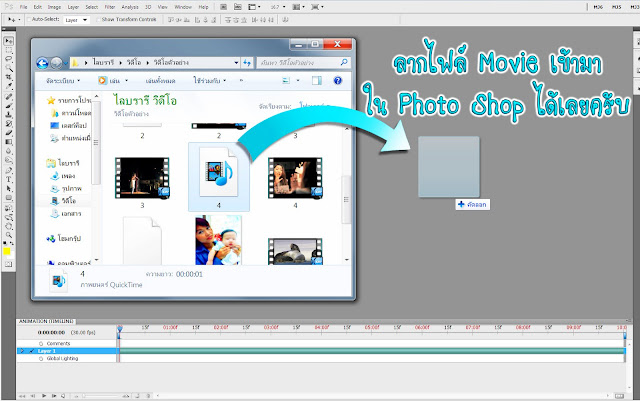
Task: Open the Window menu
Action: pos(183,7)
